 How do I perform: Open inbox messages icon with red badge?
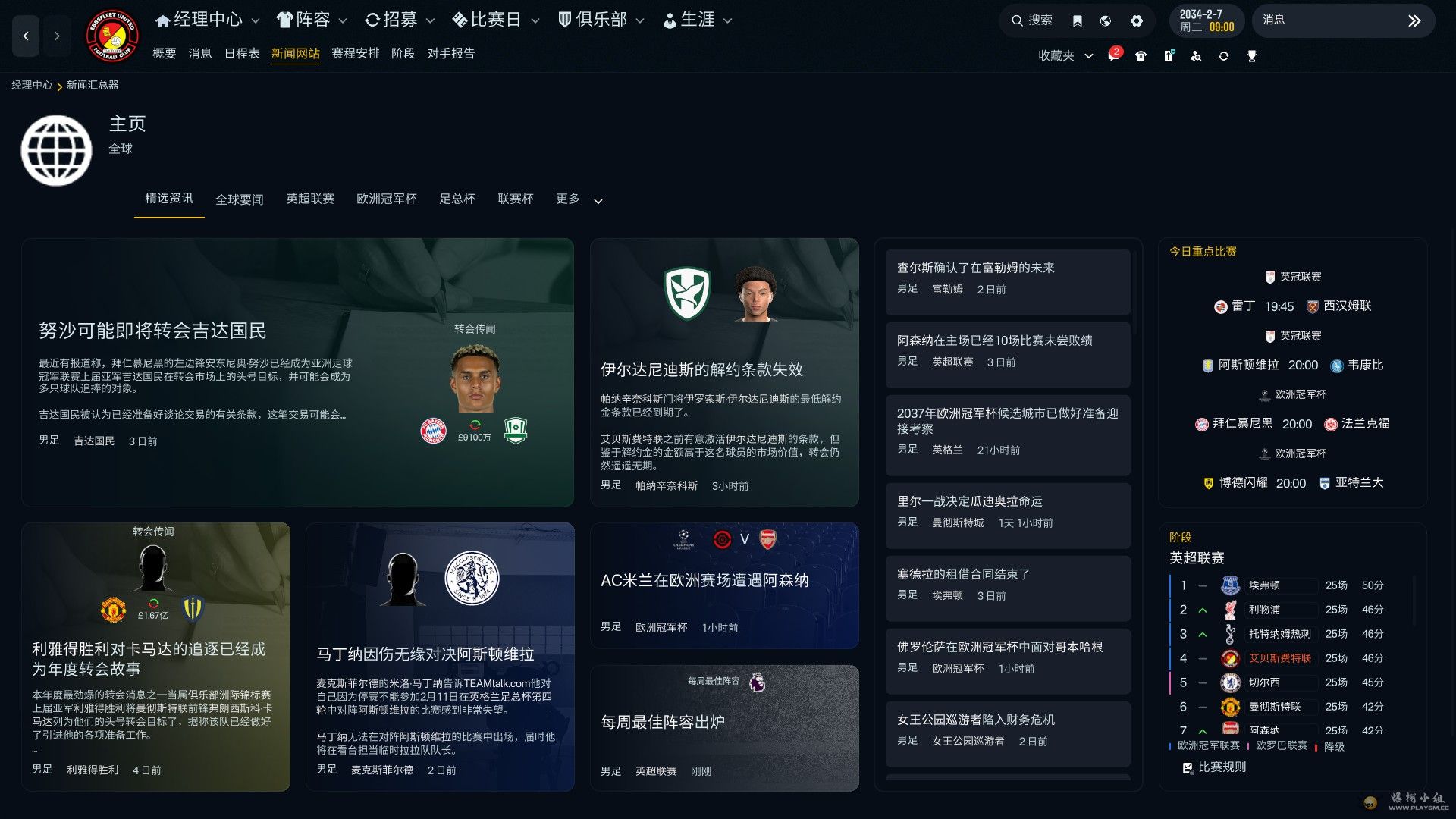(x=1113, y=55)
